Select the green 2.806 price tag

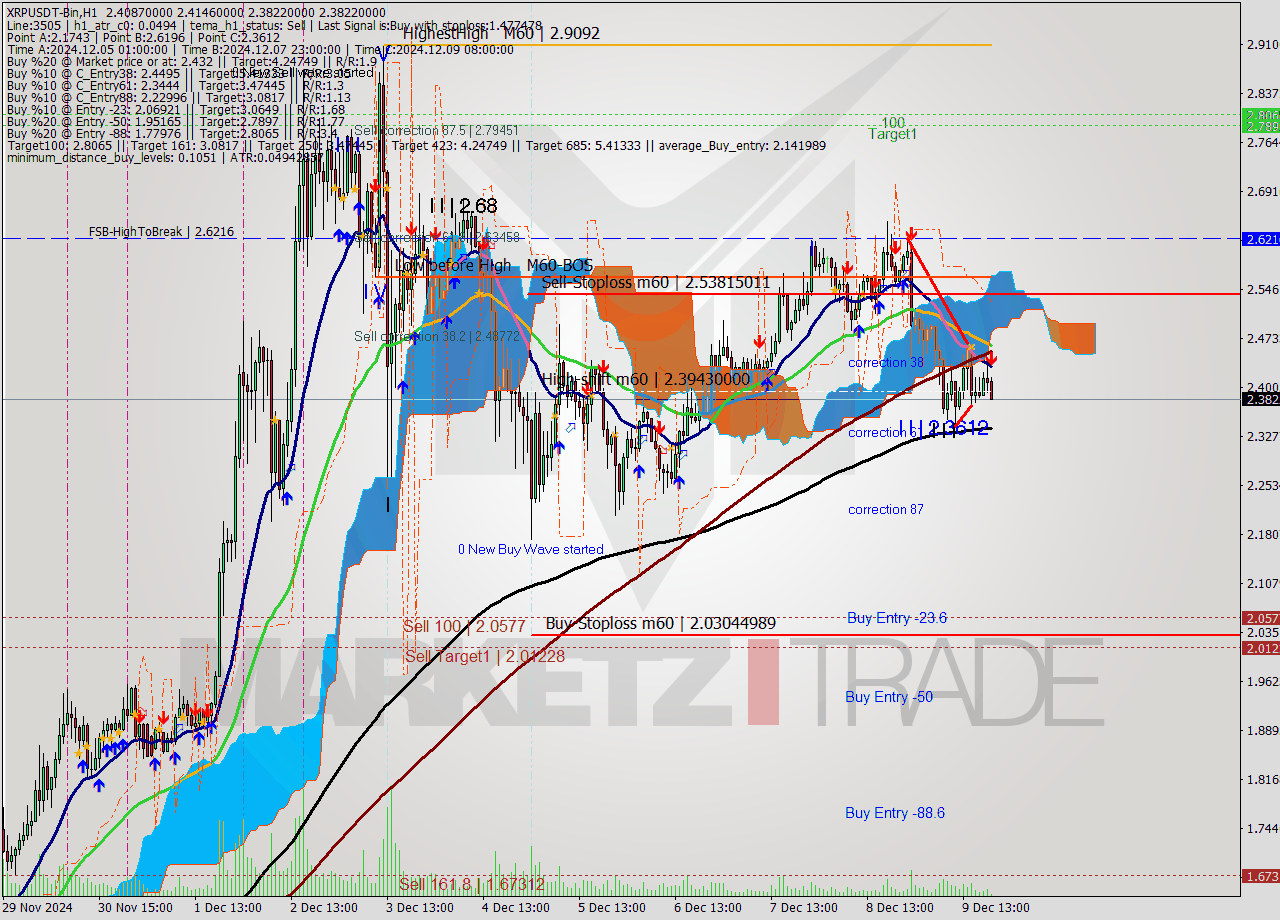coord(1260,115)
